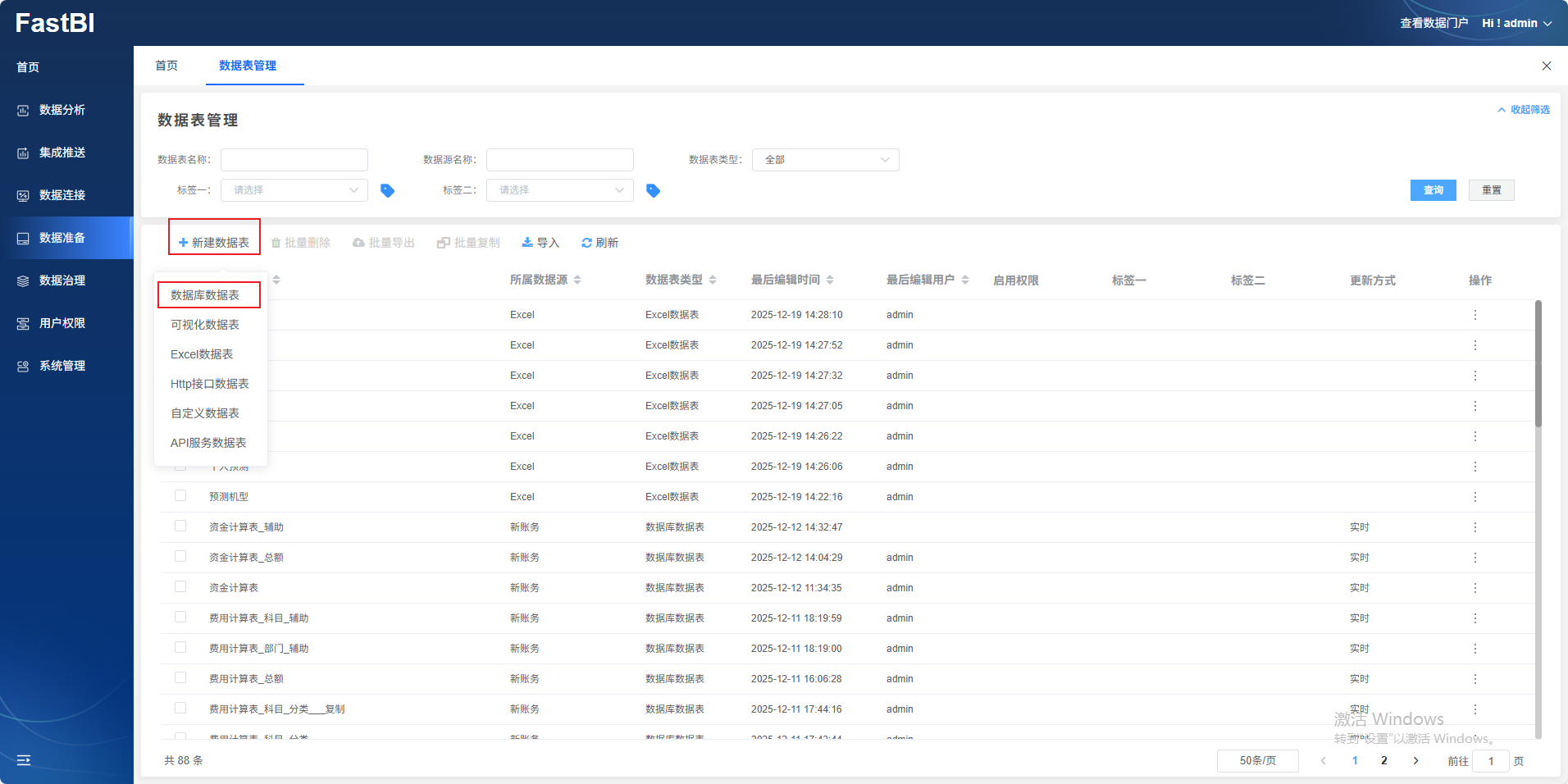Open 数据治理 from the sidebar
The height and width of the screenshot is (784, 1568).
pyautogui.click(x=62, y=280)
